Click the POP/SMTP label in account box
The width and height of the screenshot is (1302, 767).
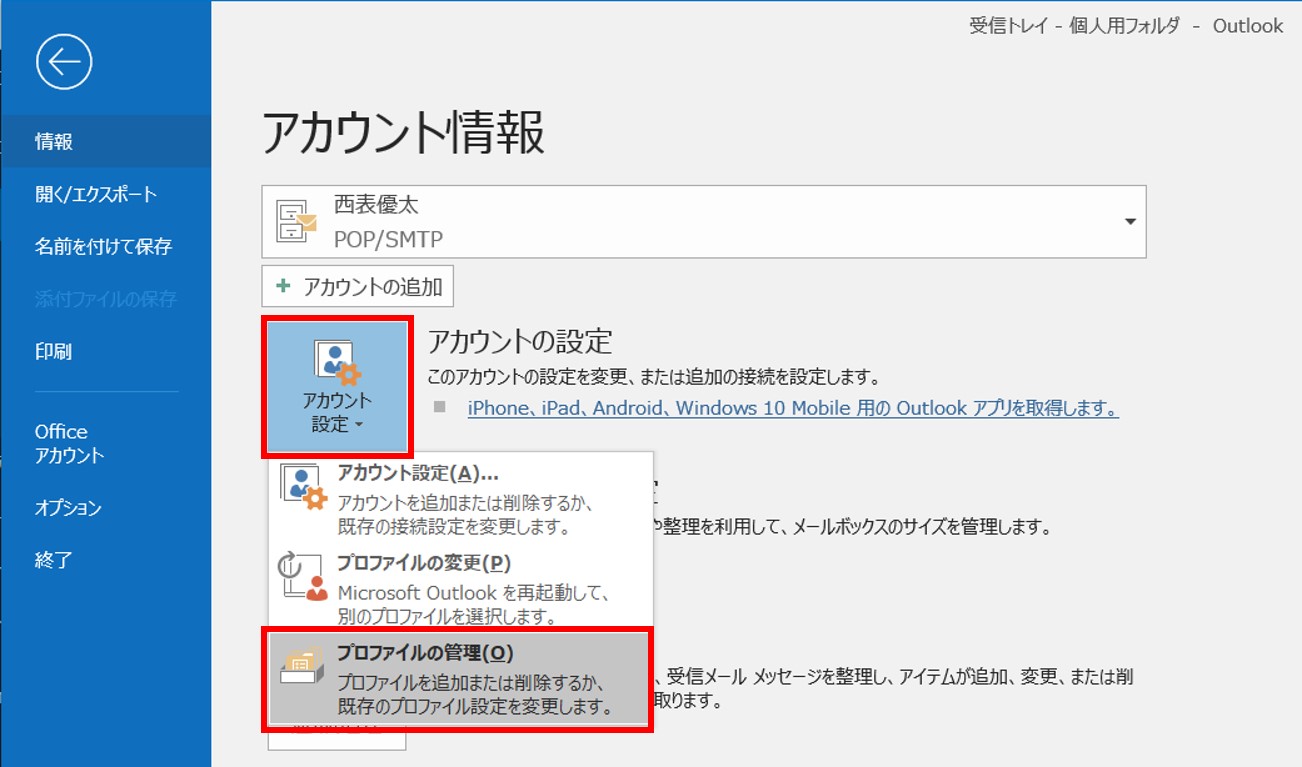pyautogui.click(x=388, y=239)
